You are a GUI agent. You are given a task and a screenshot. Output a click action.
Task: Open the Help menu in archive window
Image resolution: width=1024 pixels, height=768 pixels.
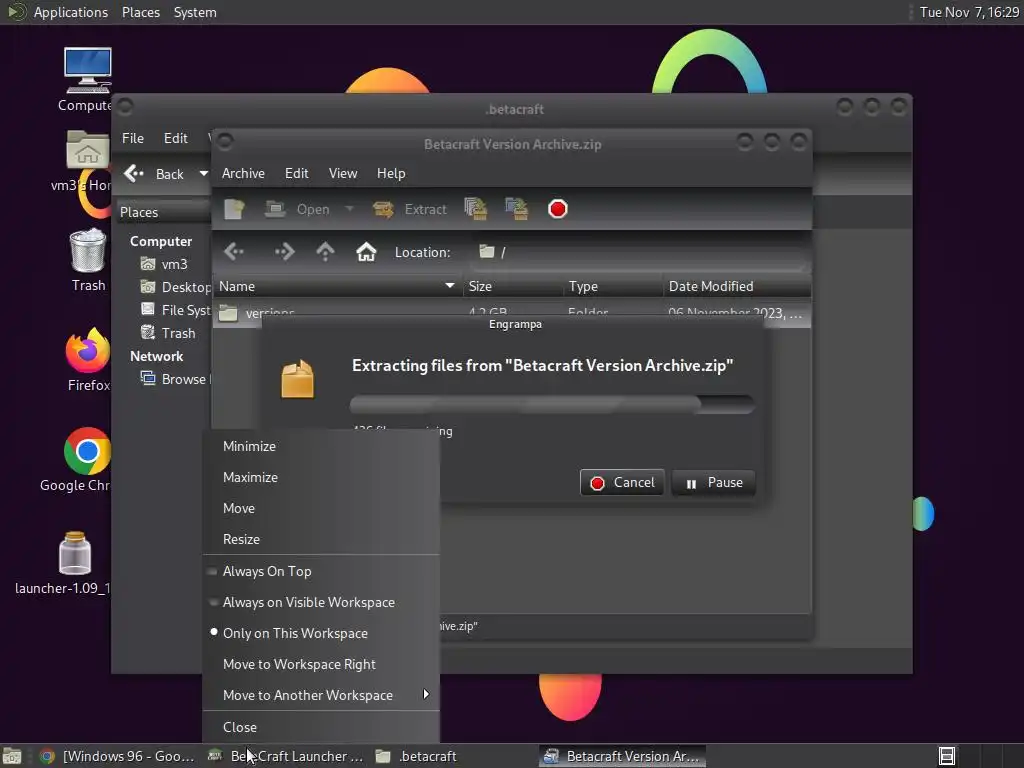click(391, 173)
